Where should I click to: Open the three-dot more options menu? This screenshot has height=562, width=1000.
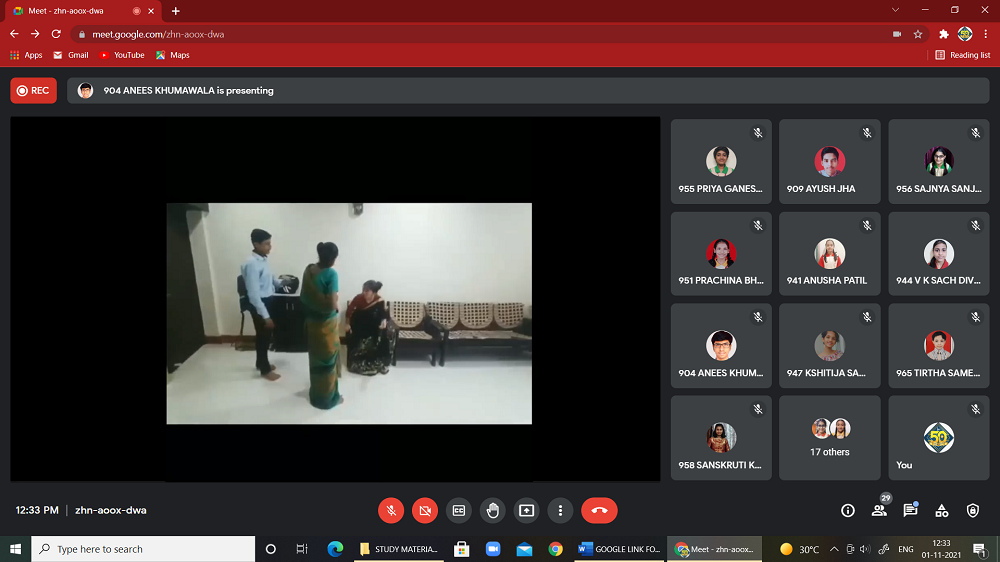(561, 510)
